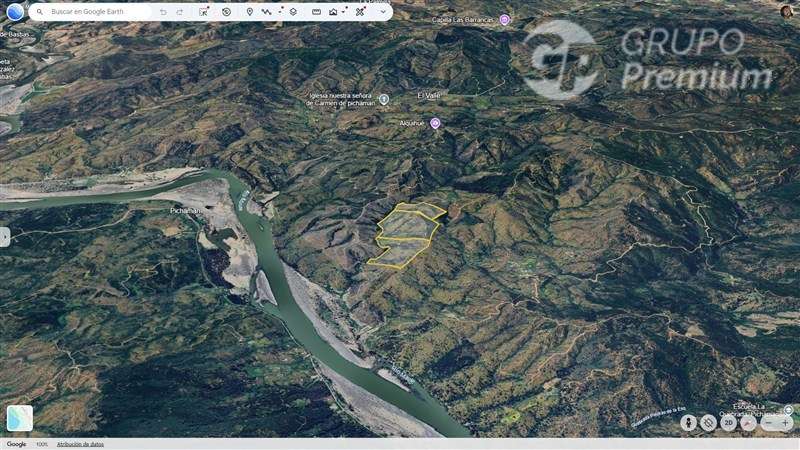
Task: Reset north with the compass button
Action: pos(748,422)
